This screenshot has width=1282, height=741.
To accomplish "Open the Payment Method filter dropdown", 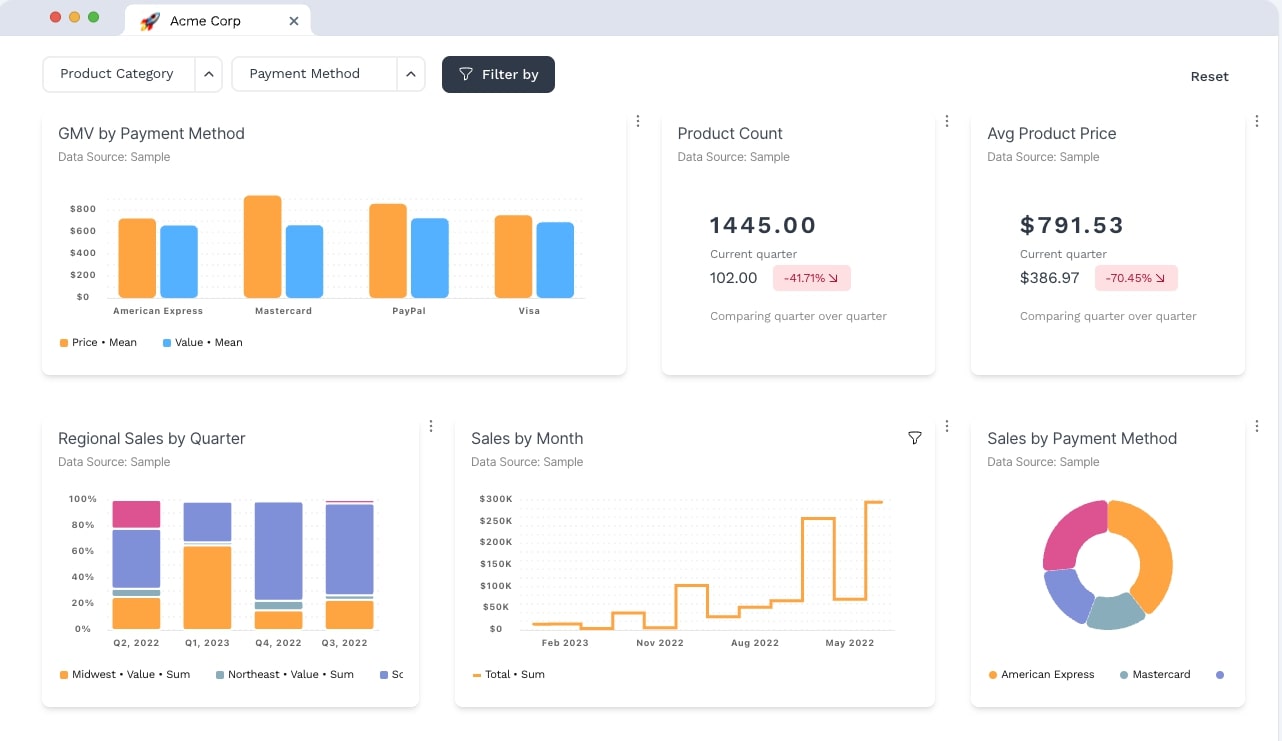I will [304, 73].
